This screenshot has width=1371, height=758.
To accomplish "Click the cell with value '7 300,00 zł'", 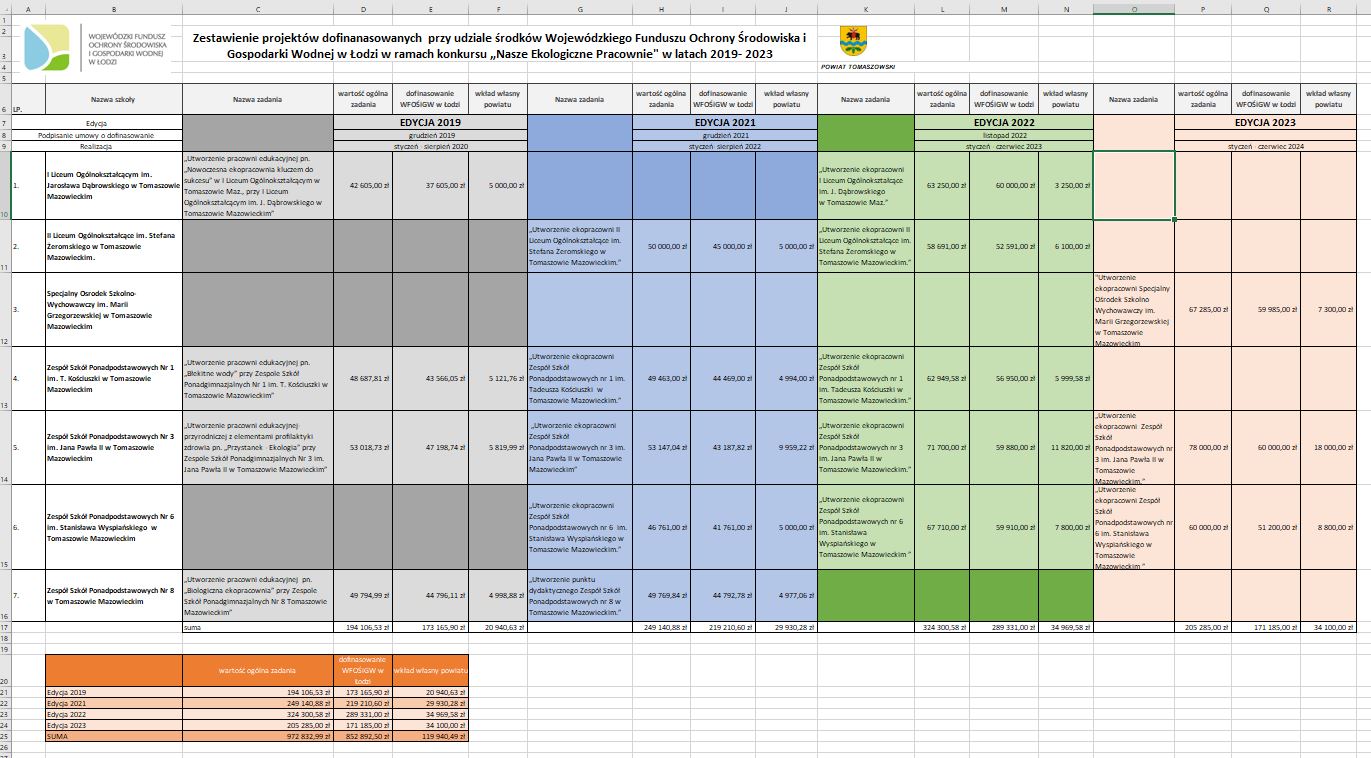I will [x=1329, y=309].
